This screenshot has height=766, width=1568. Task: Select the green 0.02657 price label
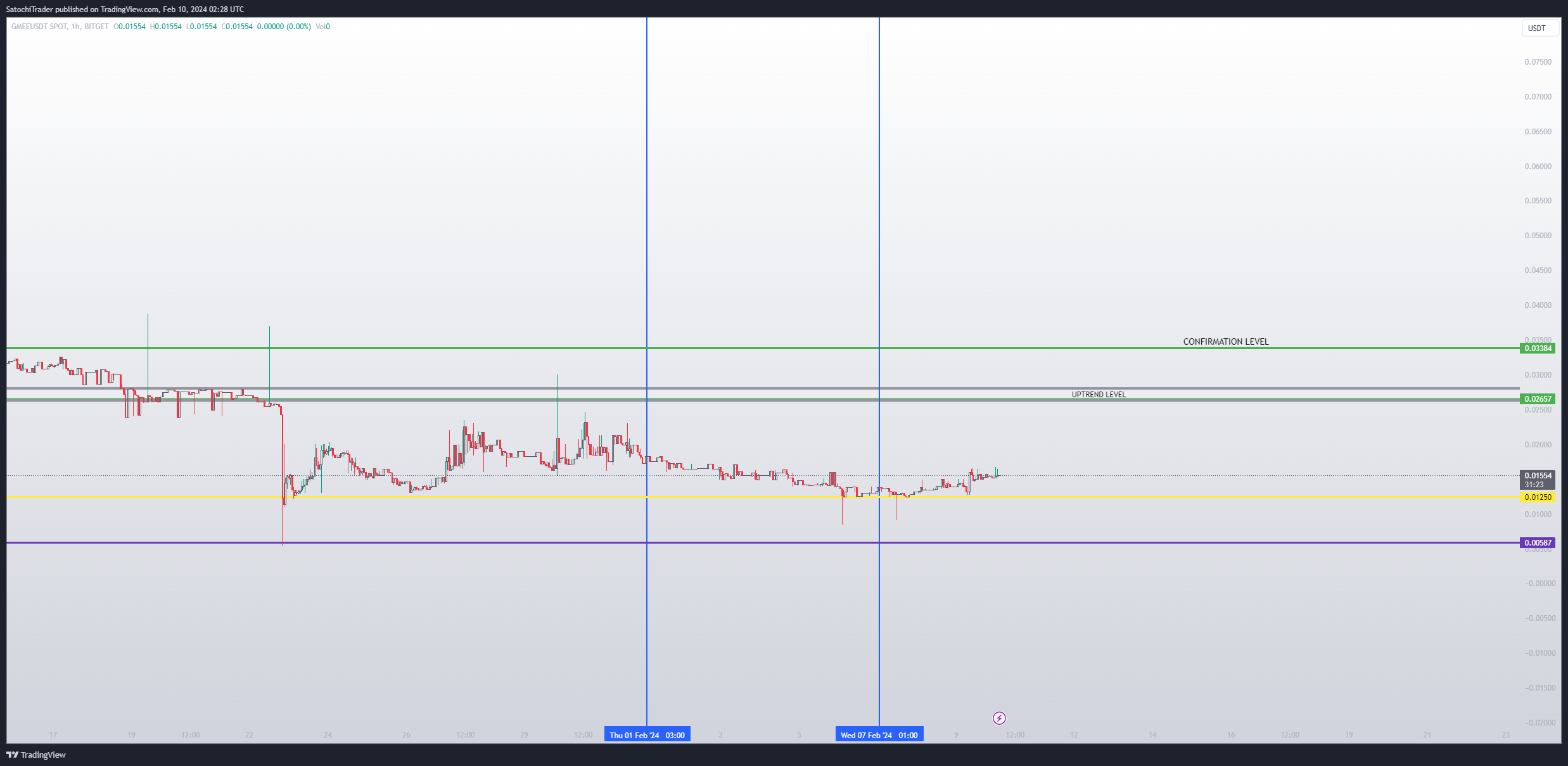tap(1538, 399)
